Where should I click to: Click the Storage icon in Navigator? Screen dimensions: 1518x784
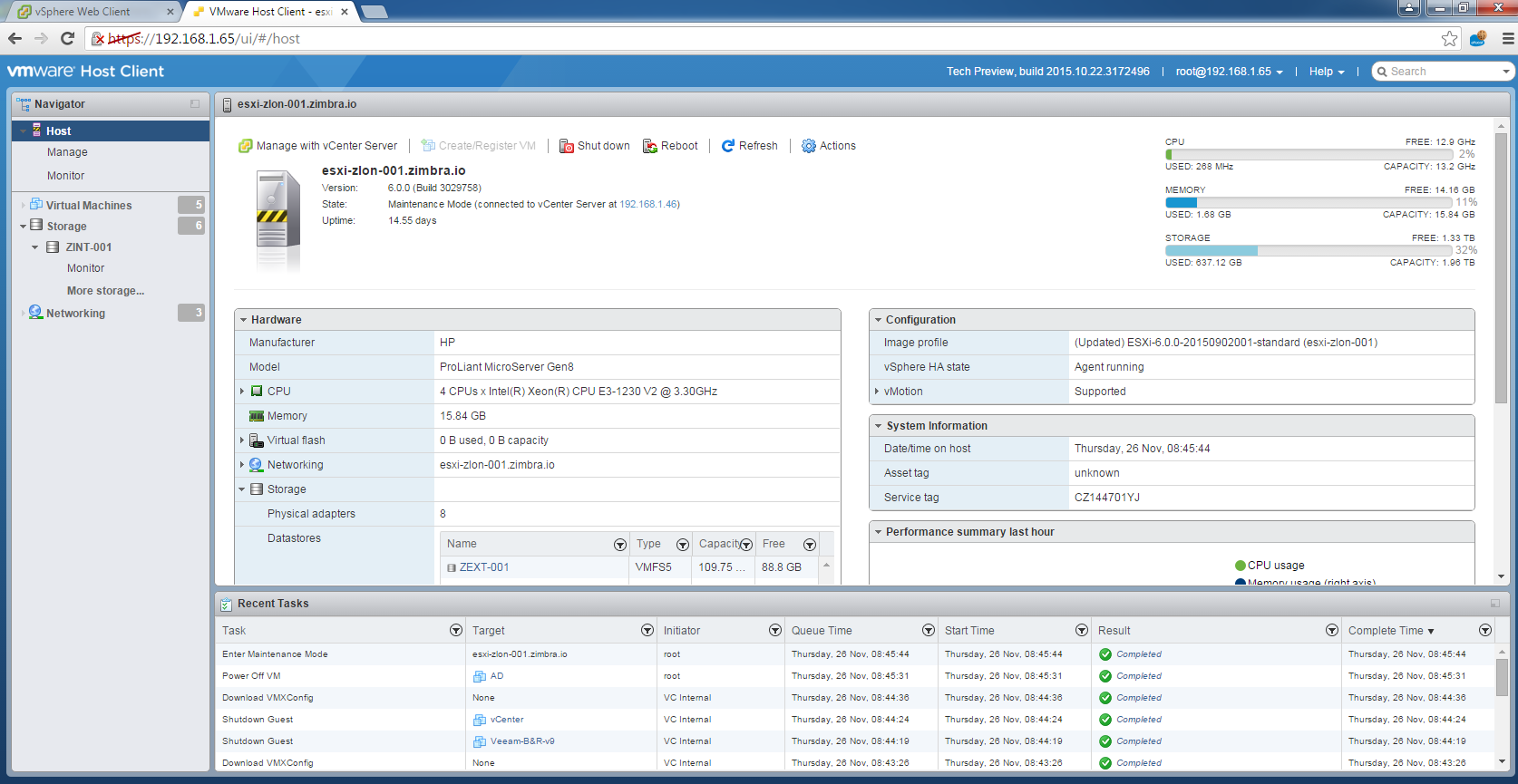36,226
